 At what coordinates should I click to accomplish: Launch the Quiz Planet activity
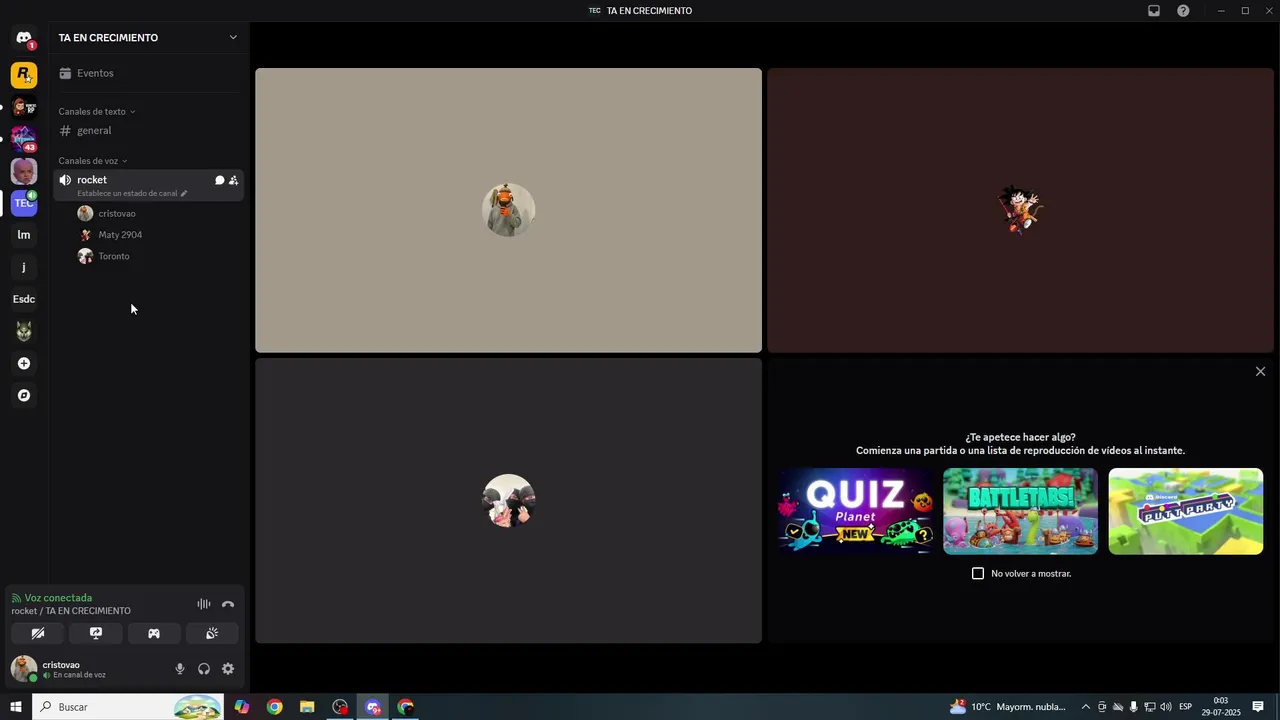(855, 511)
